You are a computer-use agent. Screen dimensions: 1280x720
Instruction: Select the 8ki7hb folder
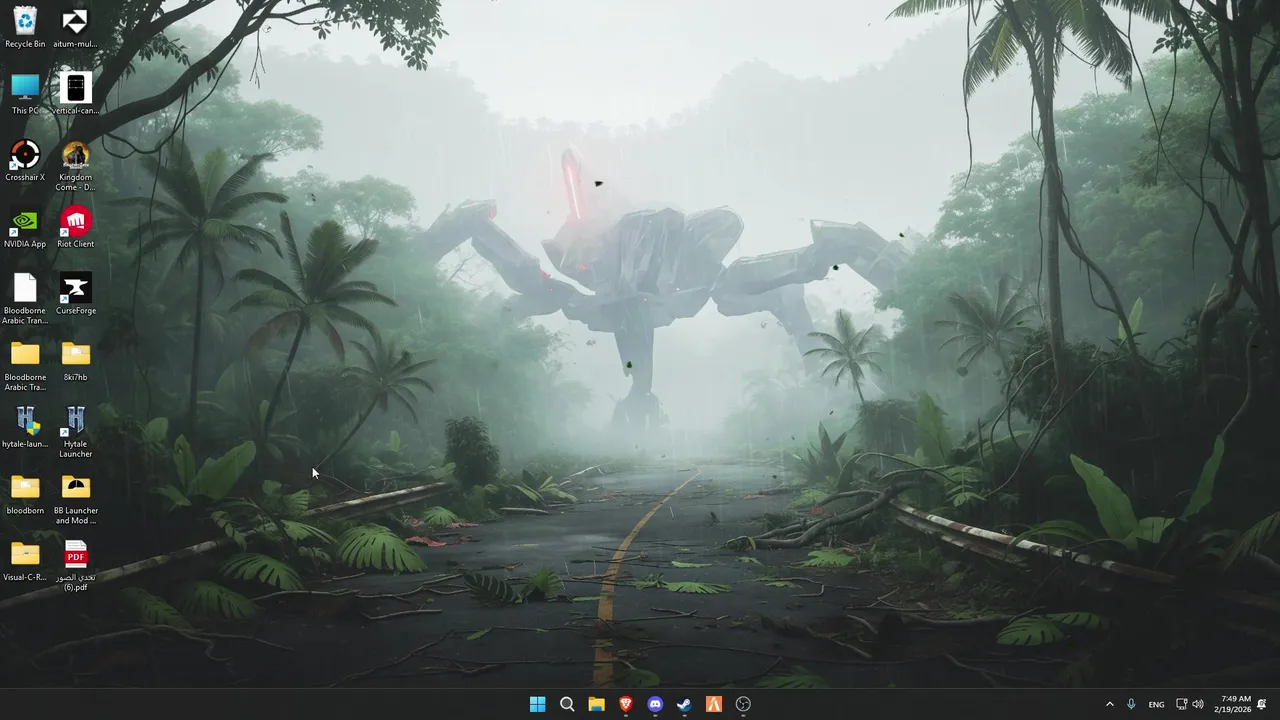tap(75, 361)
